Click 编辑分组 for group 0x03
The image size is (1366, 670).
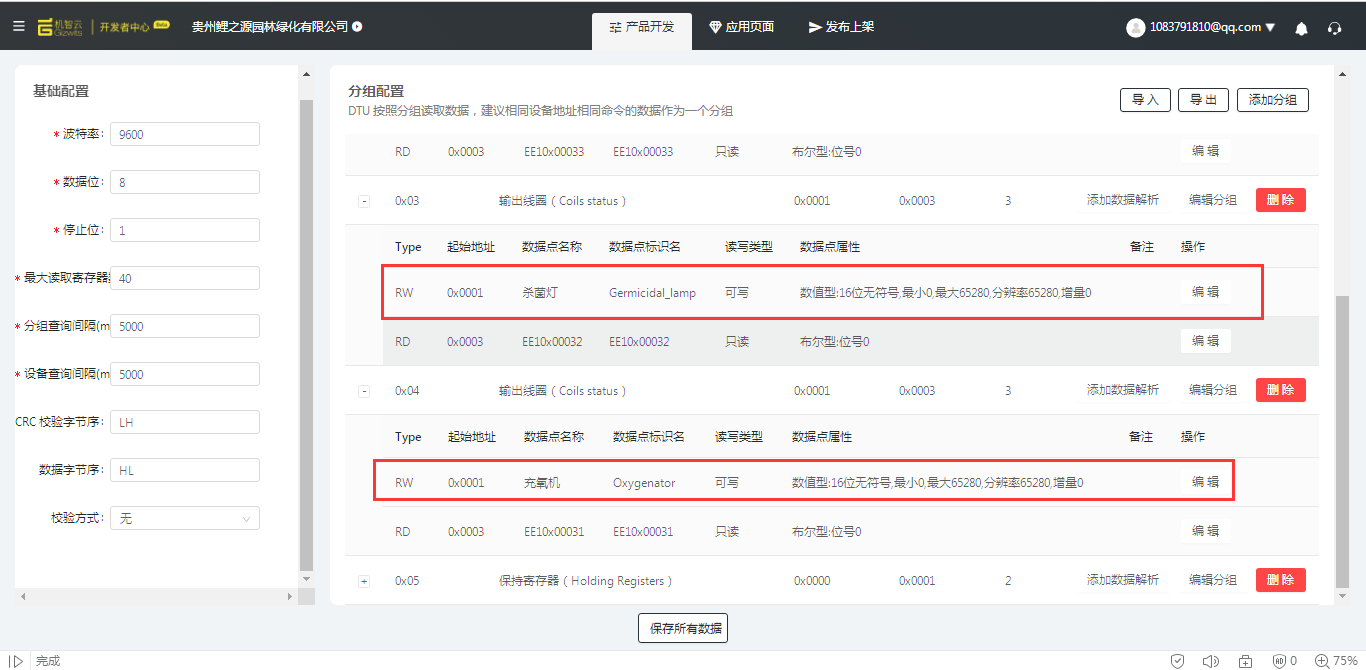[x=1212, y=200]
